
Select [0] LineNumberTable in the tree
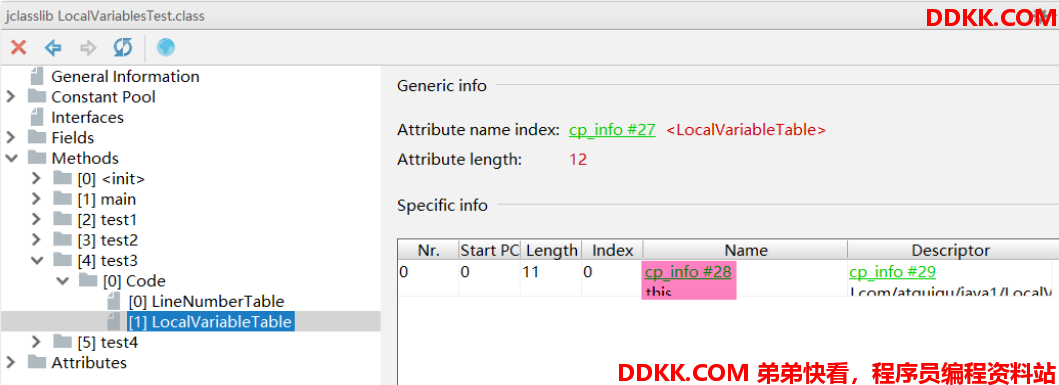click(x=206, y=301)
